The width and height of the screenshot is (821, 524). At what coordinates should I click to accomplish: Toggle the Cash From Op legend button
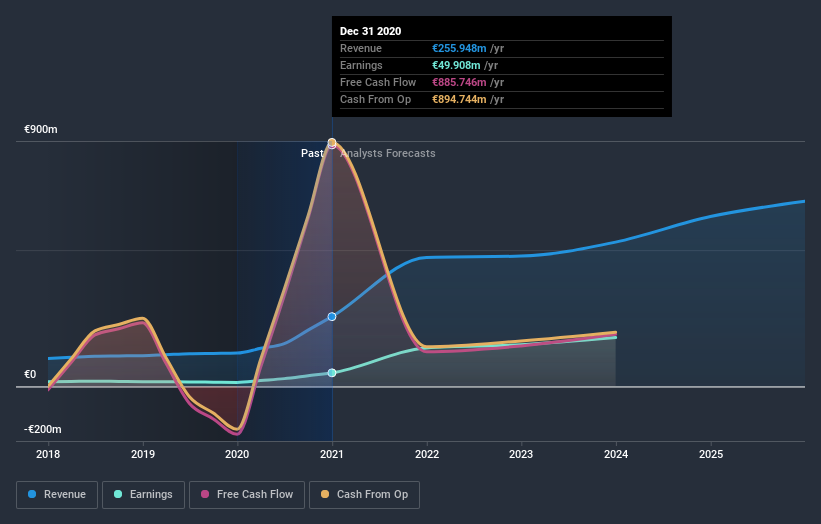click(364, 495)
